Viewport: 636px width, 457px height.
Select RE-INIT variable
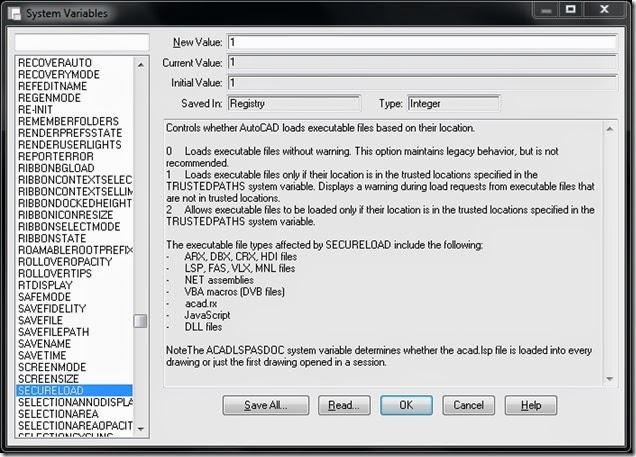(x=75, y=110)
